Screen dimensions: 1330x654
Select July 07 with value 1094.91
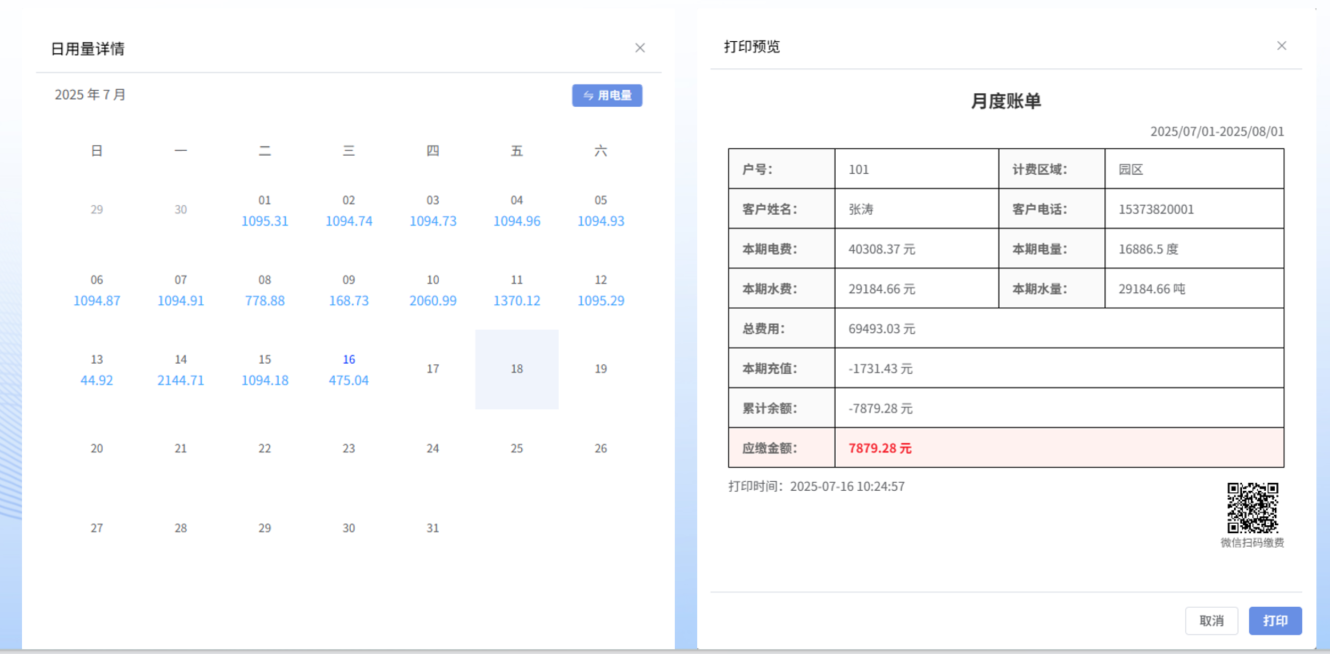tap(181, 290)
